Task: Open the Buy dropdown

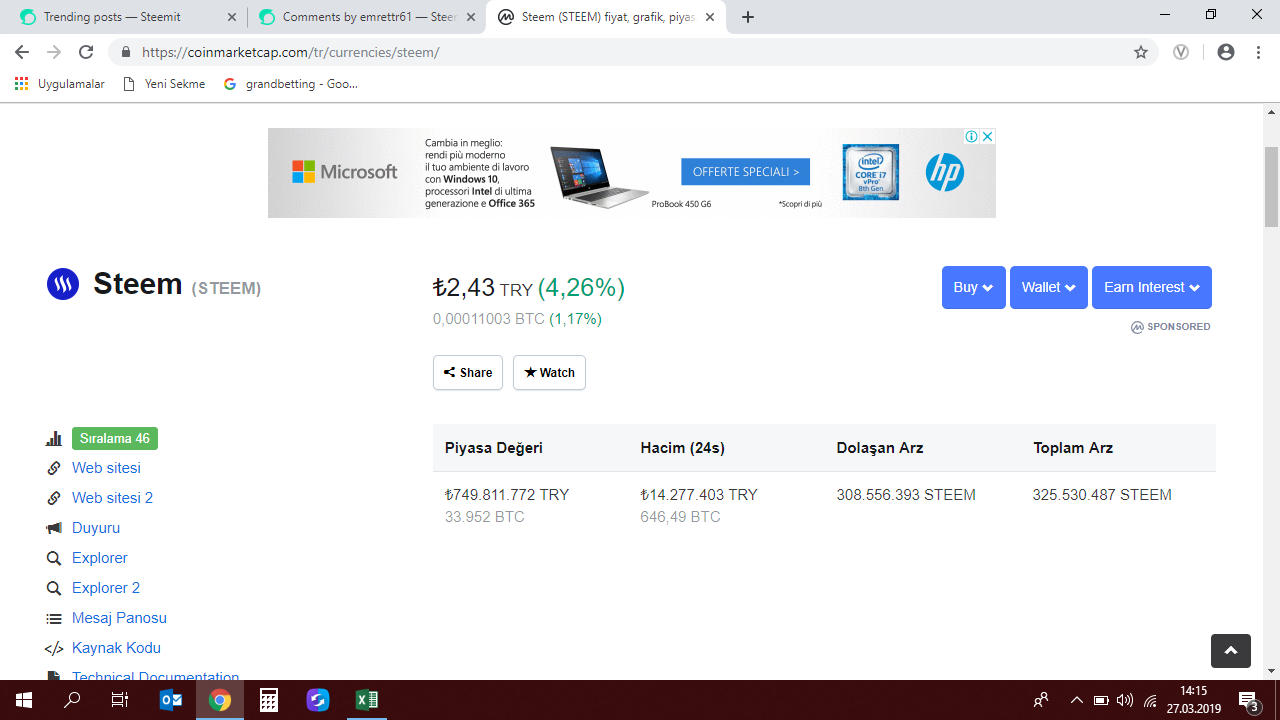Action: pyautogui.click(x=974, y=287)
